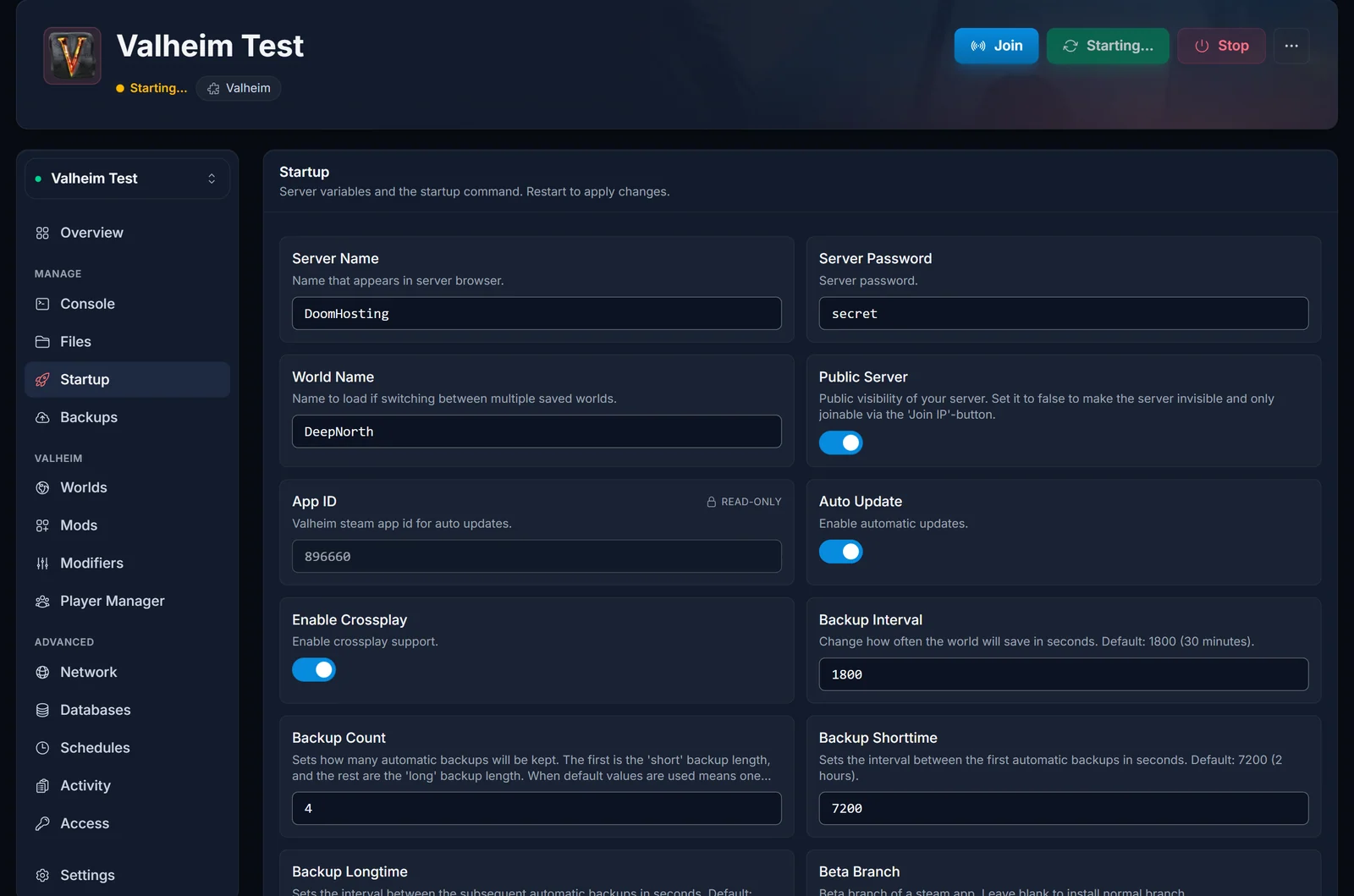Click the Valheim game tag badge

point(239,88)
